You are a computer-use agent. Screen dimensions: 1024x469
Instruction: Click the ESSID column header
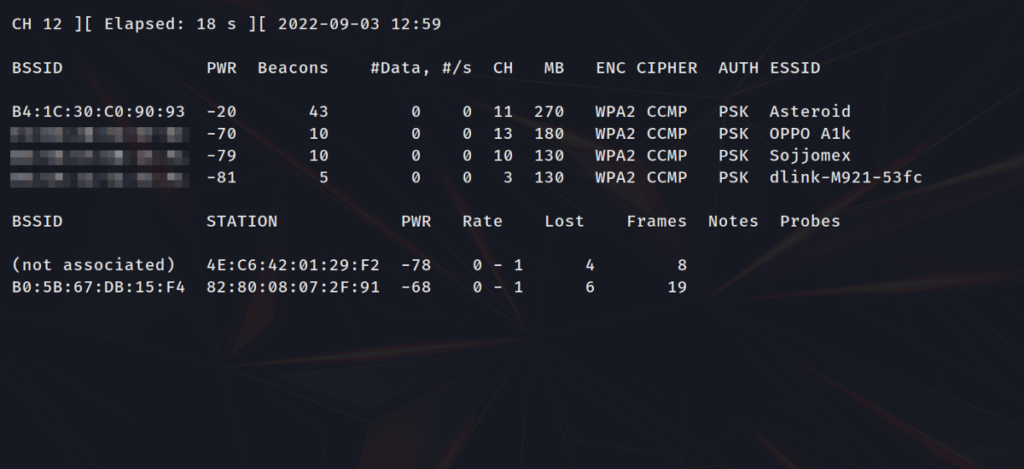(x=795, y=68)
